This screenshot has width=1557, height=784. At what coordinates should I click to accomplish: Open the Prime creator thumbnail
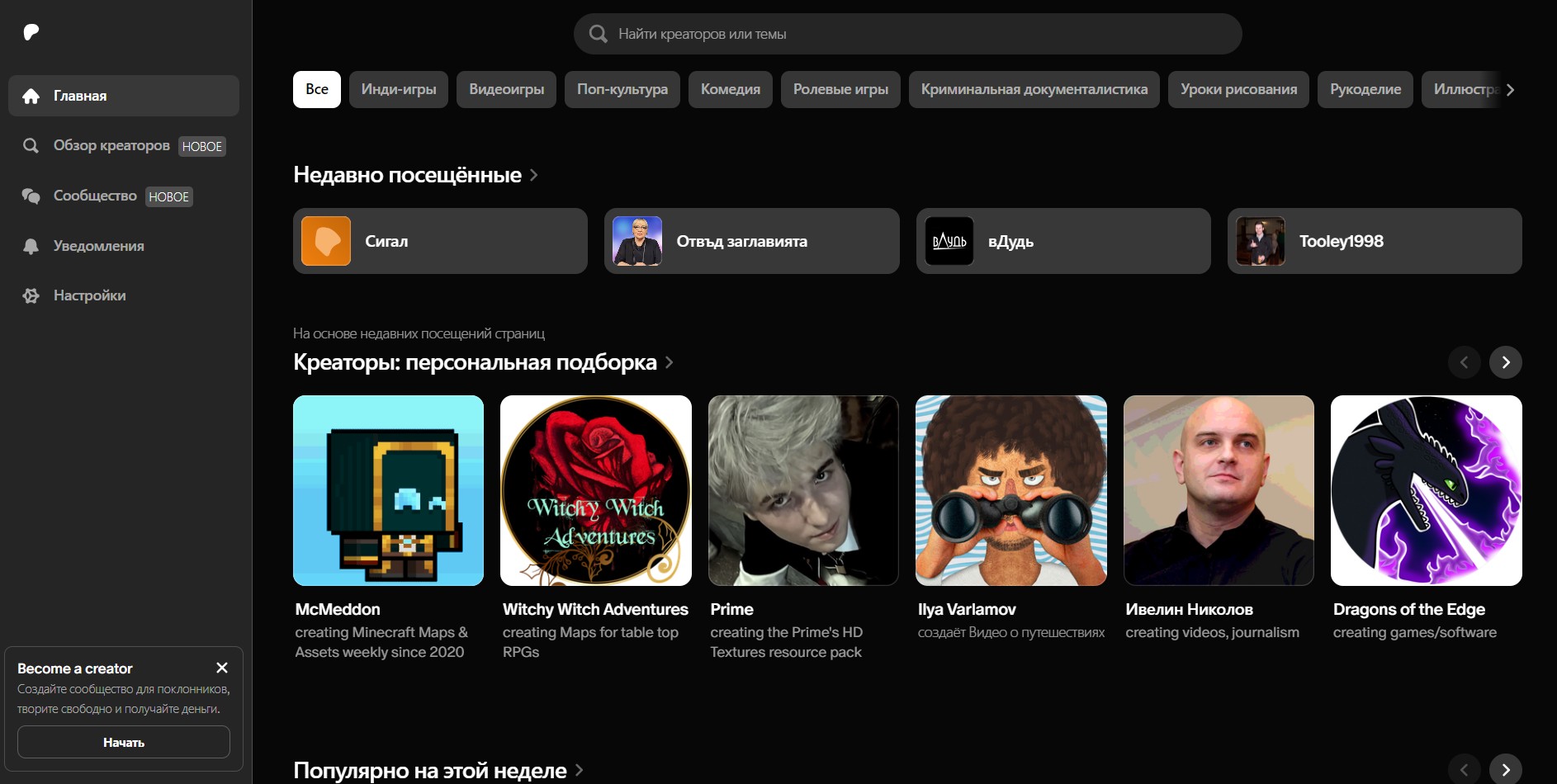click(803, 490)
